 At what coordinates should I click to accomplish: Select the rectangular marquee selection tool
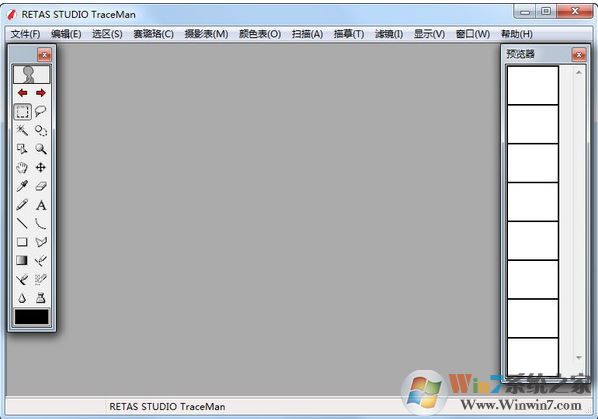[x=22, y=111]
